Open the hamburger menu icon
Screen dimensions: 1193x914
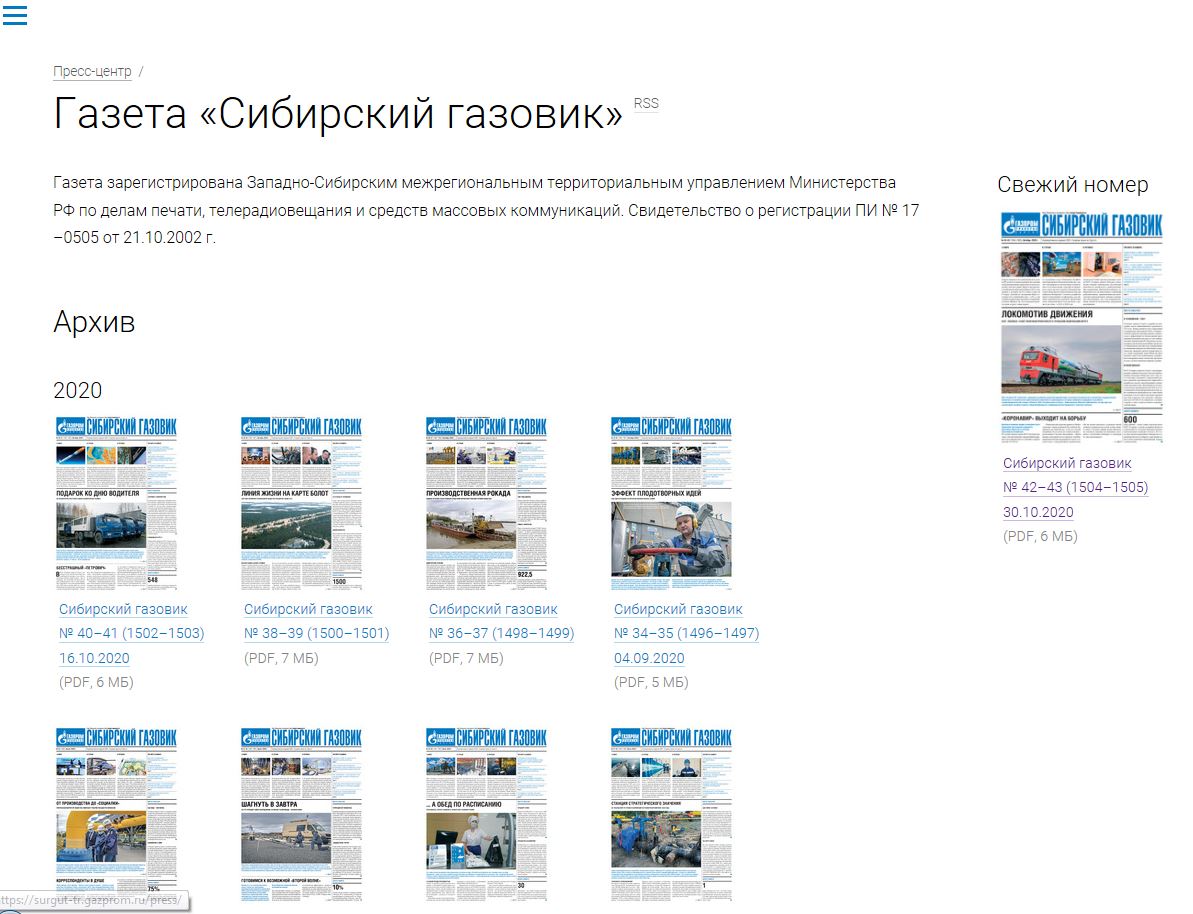[14, 15]
